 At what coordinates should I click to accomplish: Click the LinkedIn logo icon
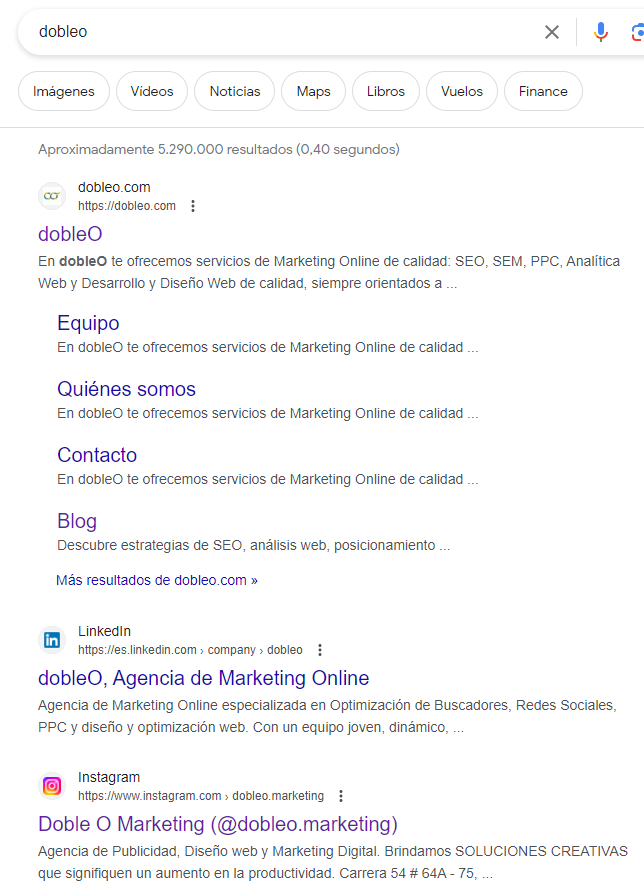[52, 640]
